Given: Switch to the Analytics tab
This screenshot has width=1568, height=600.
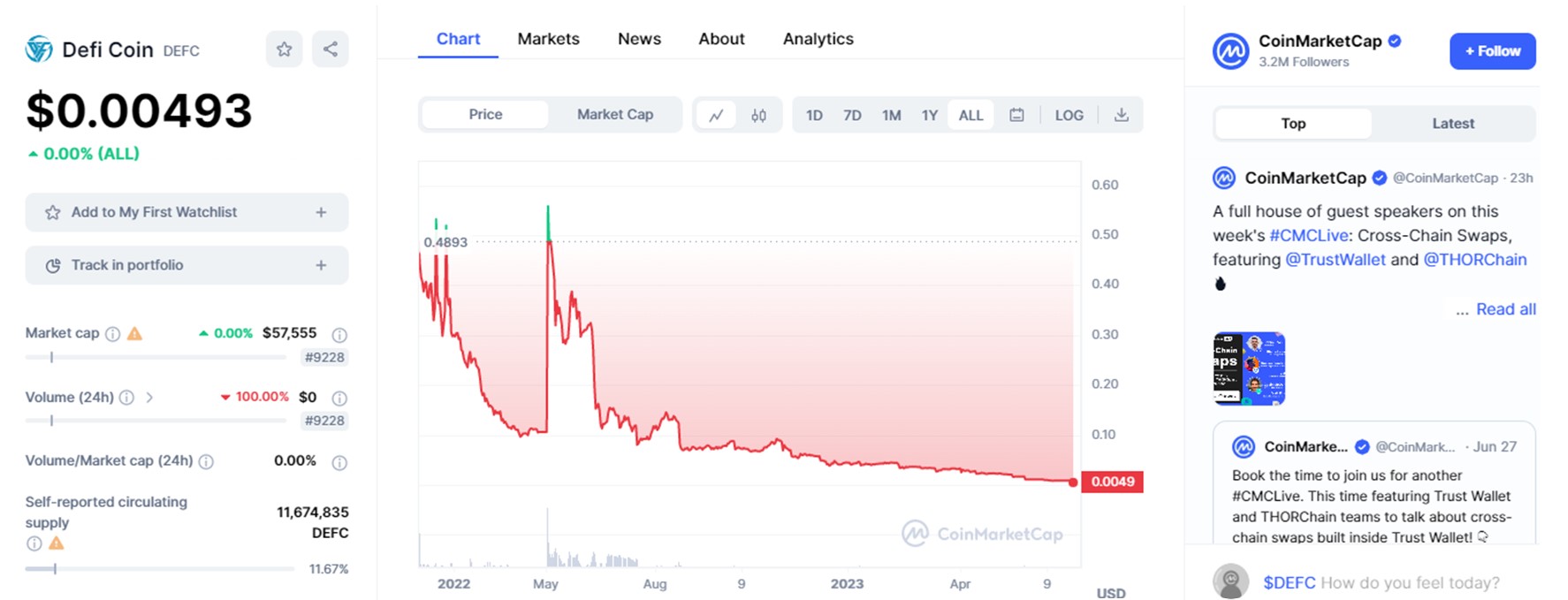Looking at the screenshot, I should pos(818,39).
